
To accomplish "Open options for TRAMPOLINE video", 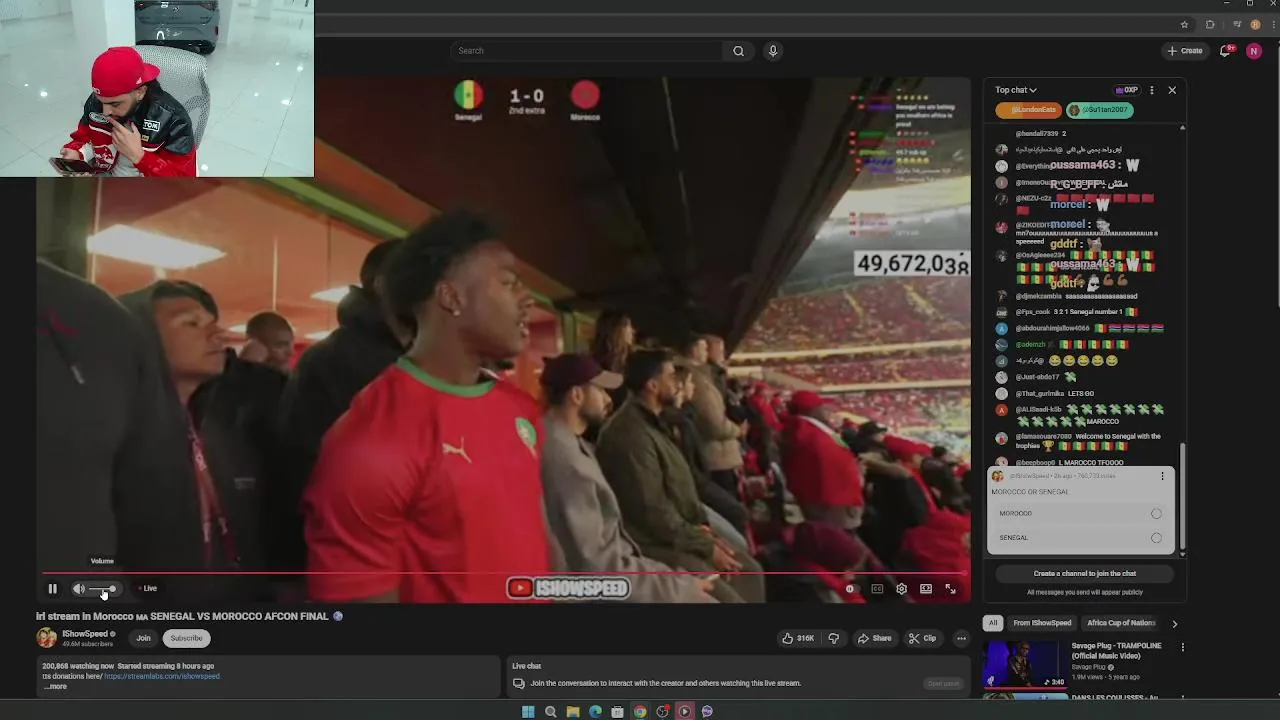I will click(x=1182, y=648).
